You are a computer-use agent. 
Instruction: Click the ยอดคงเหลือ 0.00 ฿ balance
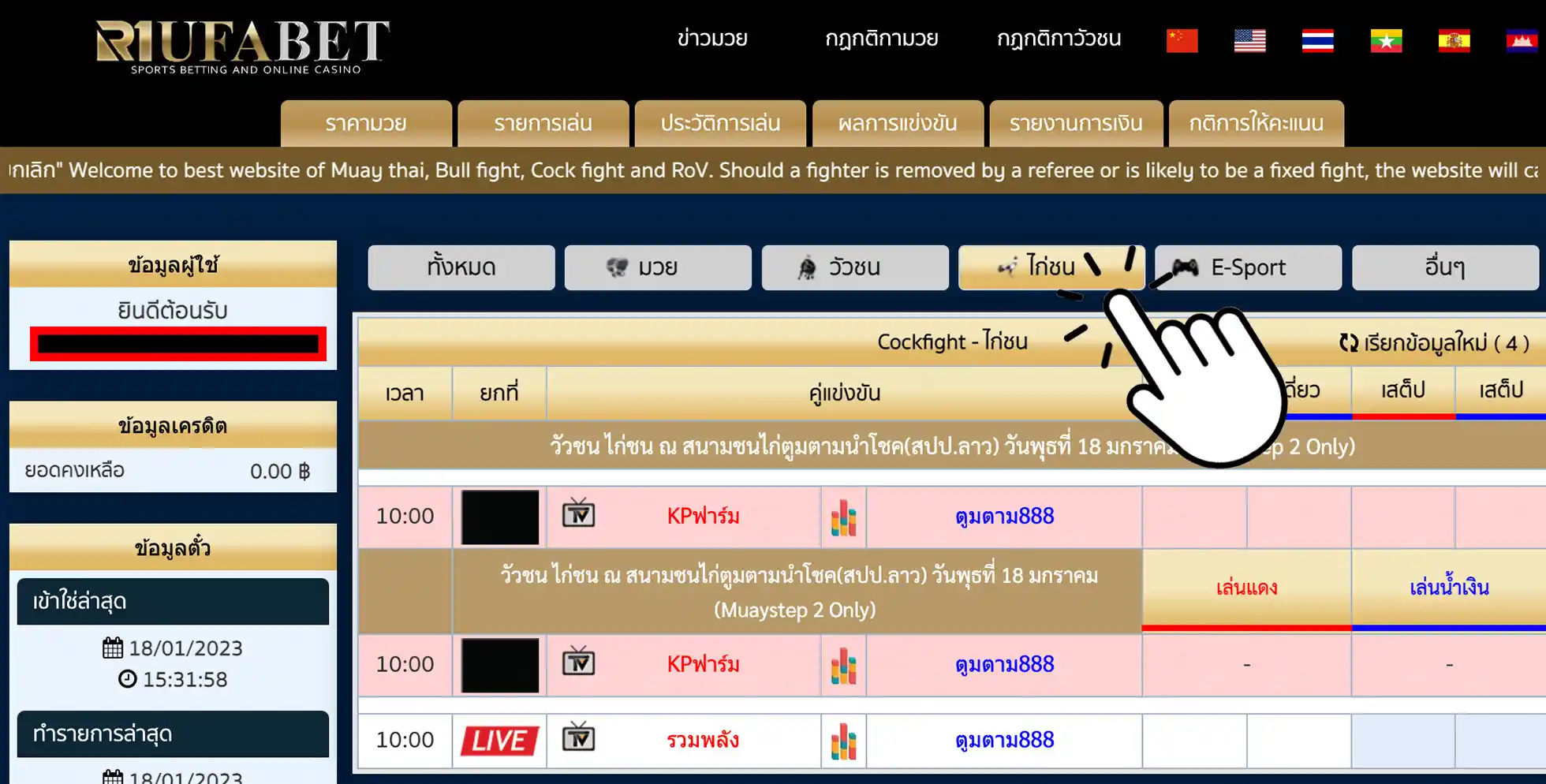173,471
